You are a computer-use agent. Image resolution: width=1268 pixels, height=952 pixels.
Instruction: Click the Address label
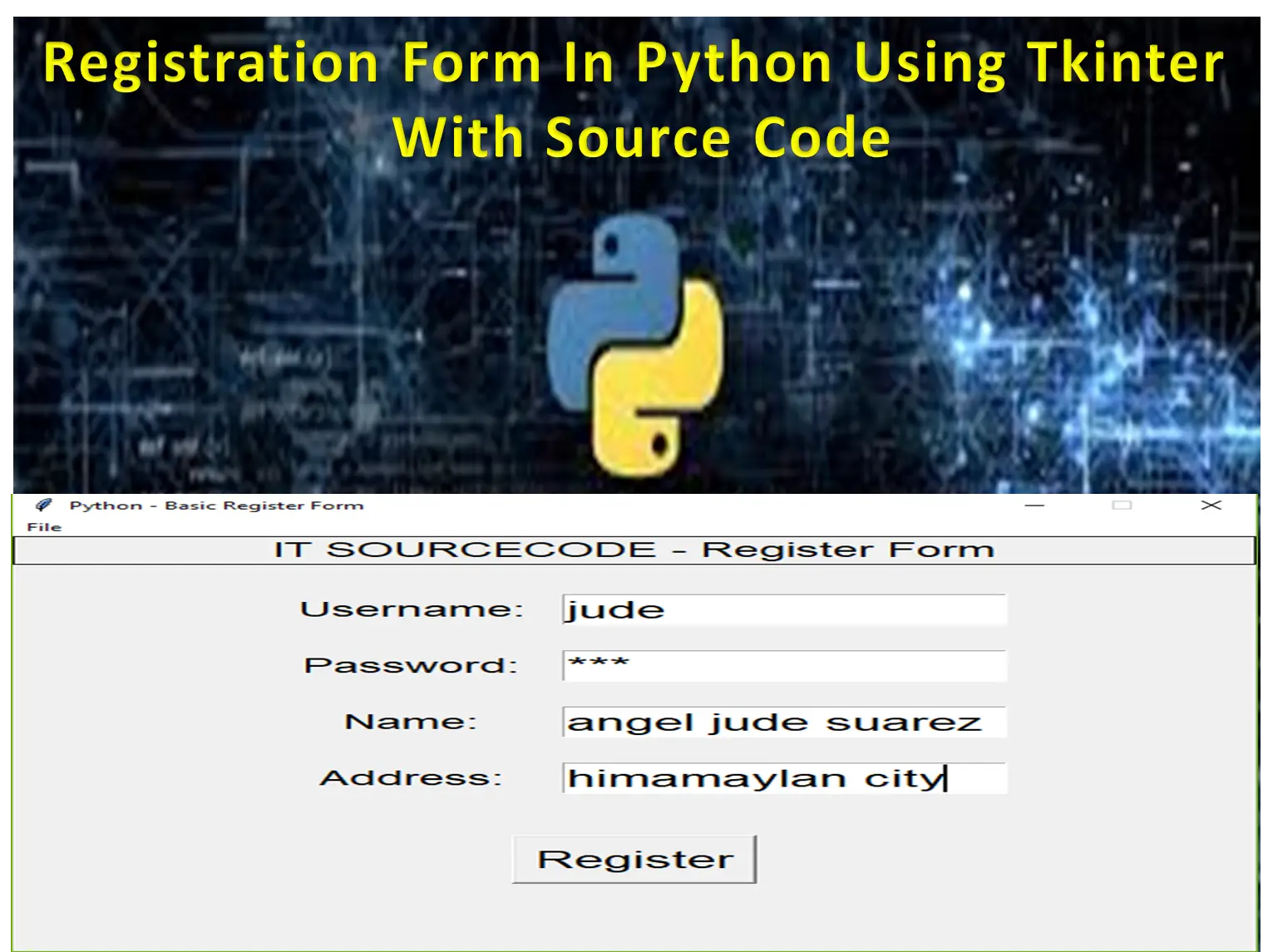[411, 778]
